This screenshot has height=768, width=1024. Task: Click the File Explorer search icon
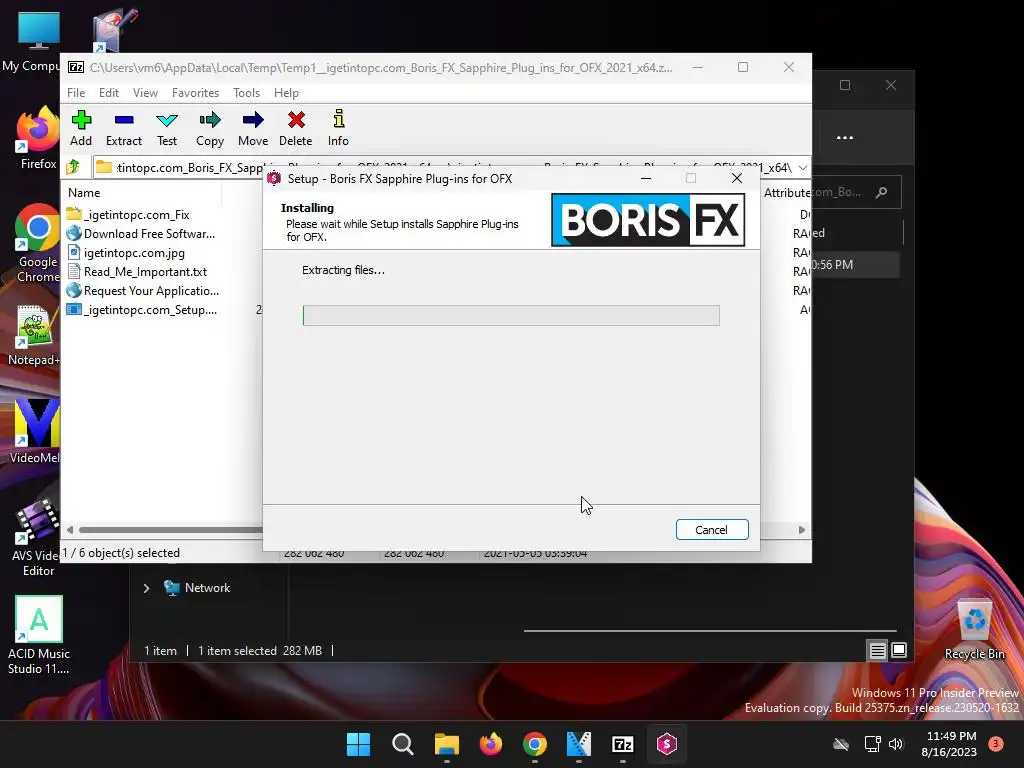(x=882, y=192)
